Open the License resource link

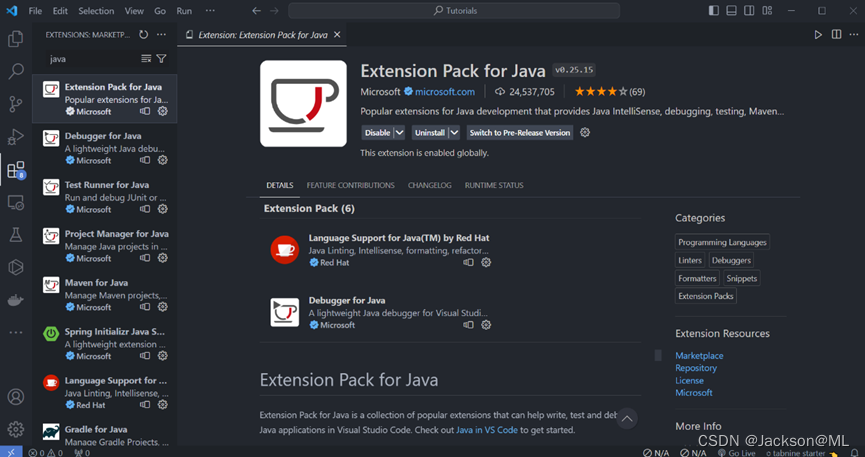coord(689,381)
